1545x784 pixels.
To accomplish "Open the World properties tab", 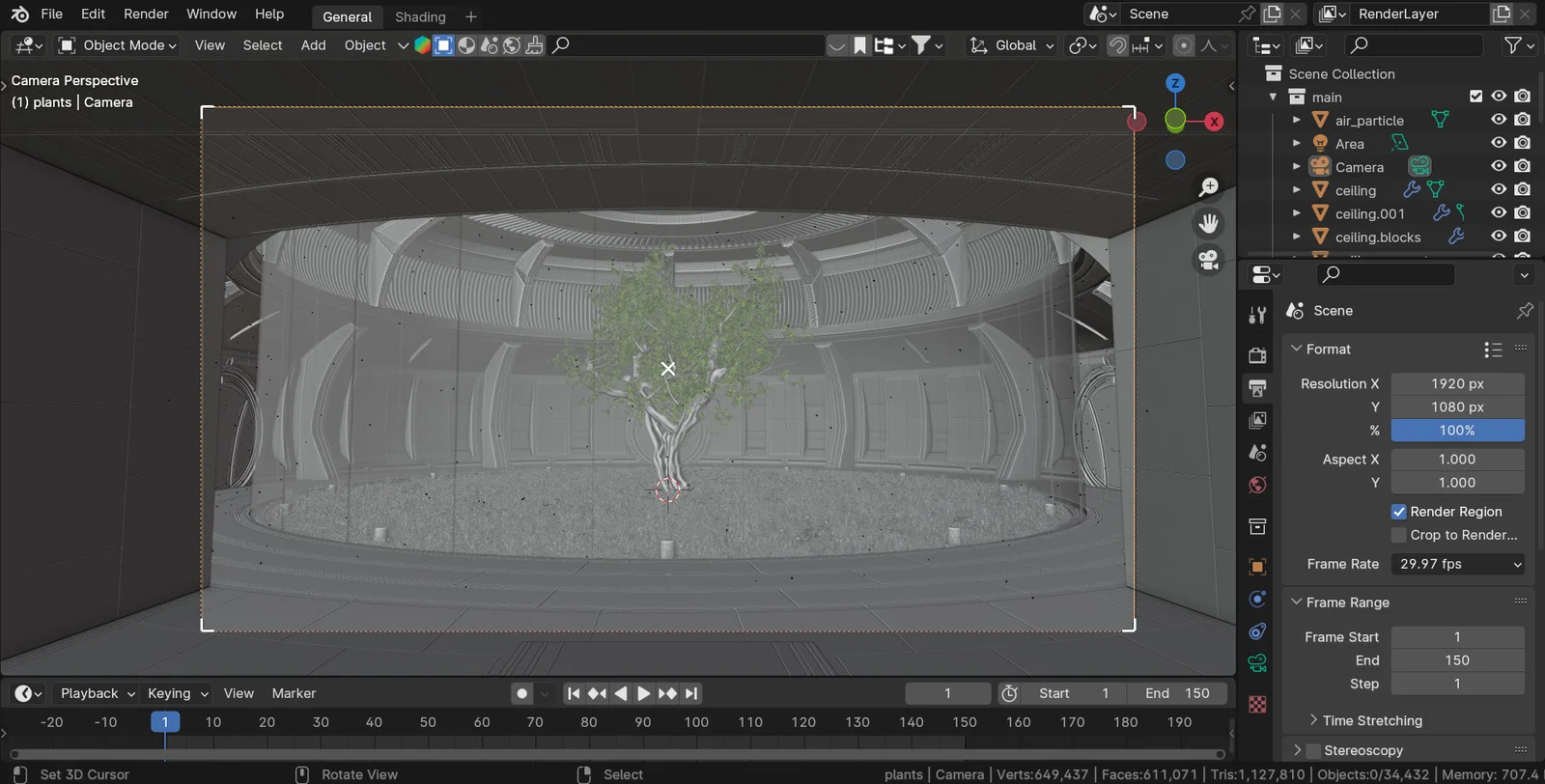I will click(x=1257, y=485).
